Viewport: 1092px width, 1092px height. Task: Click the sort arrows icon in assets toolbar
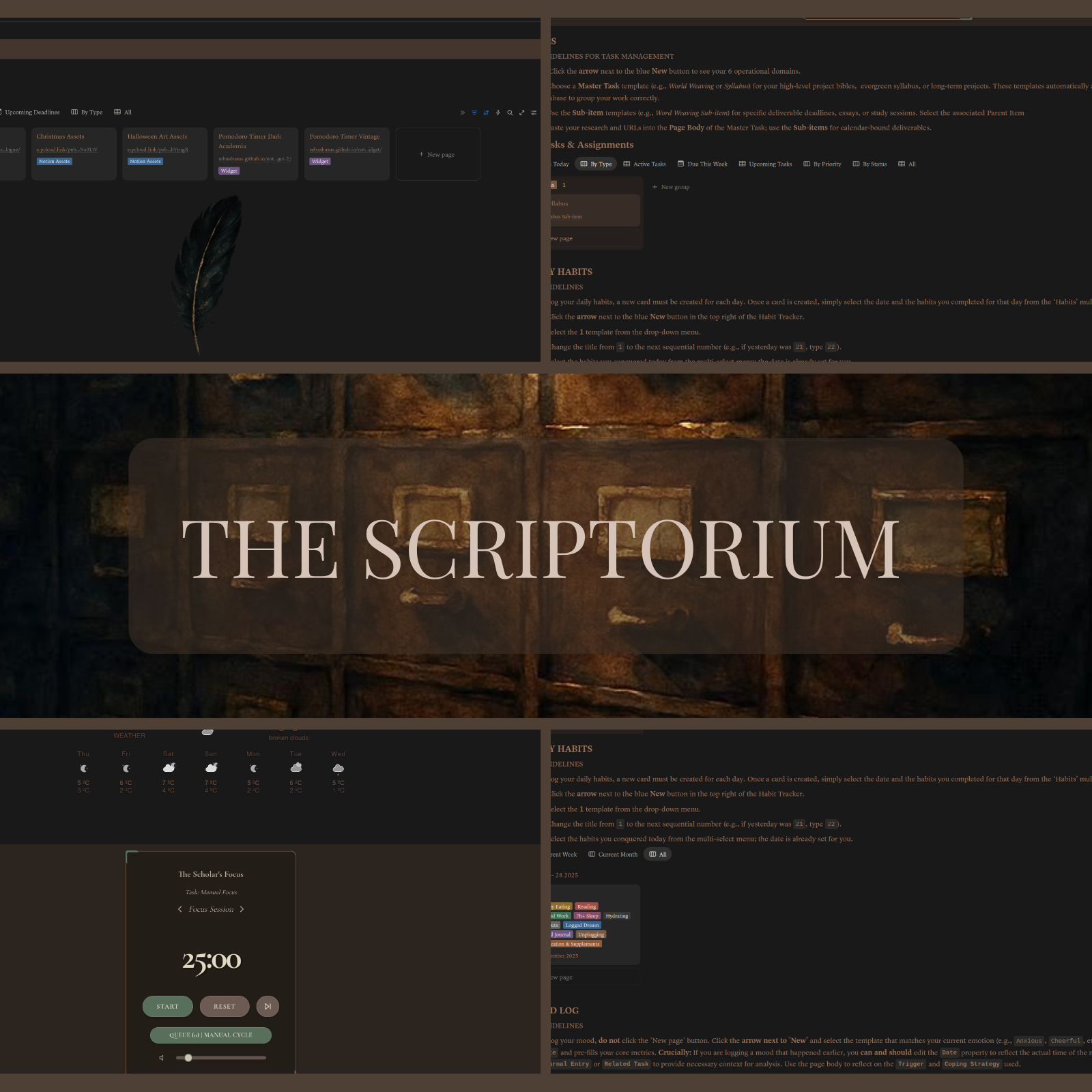(486, 113)
